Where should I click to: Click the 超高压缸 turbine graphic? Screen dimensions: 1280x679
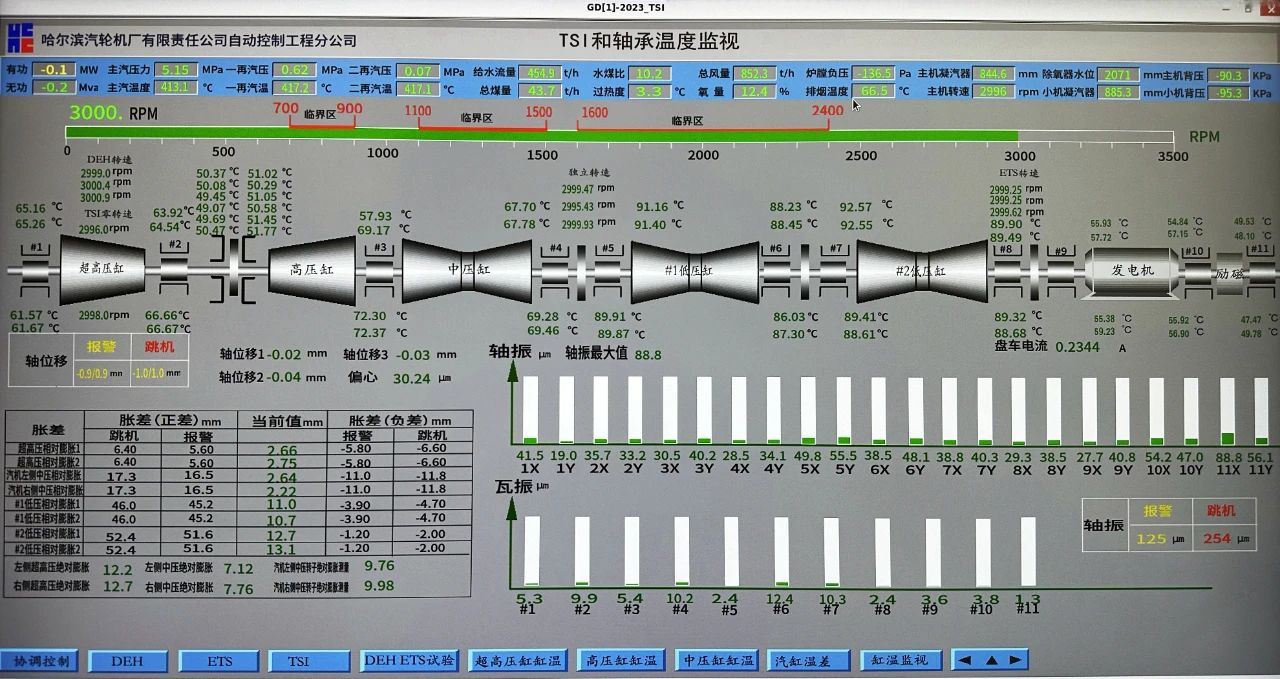[x=103, y=269]
